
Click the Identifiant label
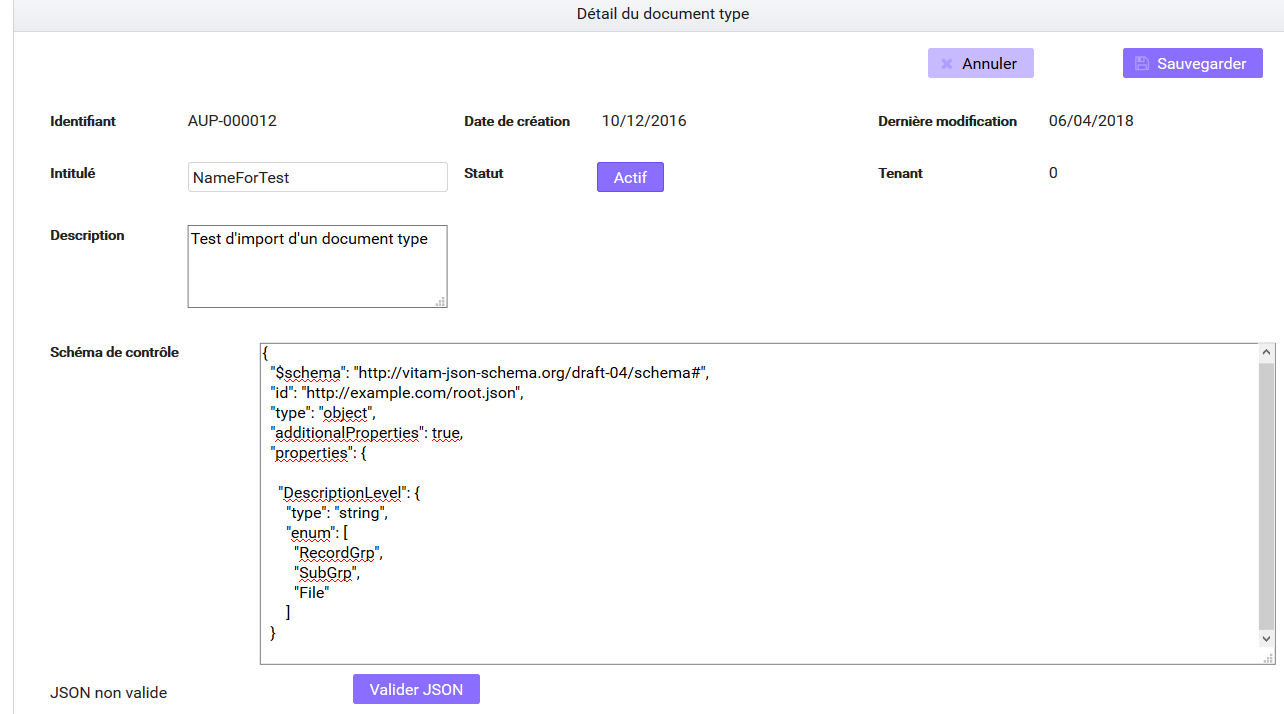click(83, 121)
